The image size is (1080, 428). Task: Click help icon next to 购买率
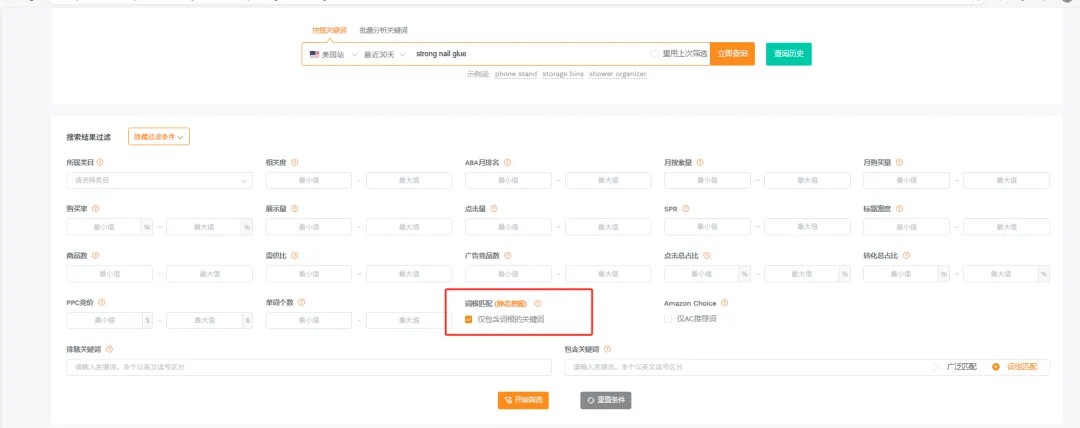[96, 209]
